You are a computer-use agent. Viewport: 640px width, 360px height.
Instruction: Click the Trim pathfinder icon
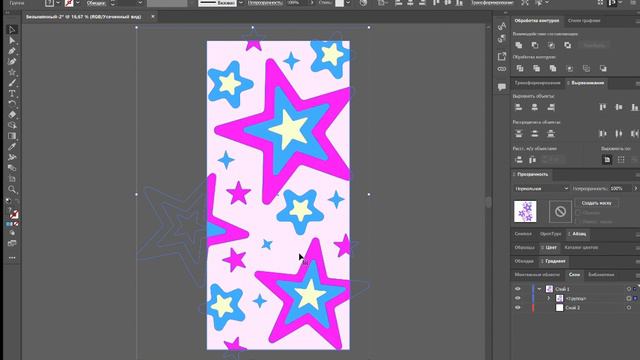pos(536,69)
